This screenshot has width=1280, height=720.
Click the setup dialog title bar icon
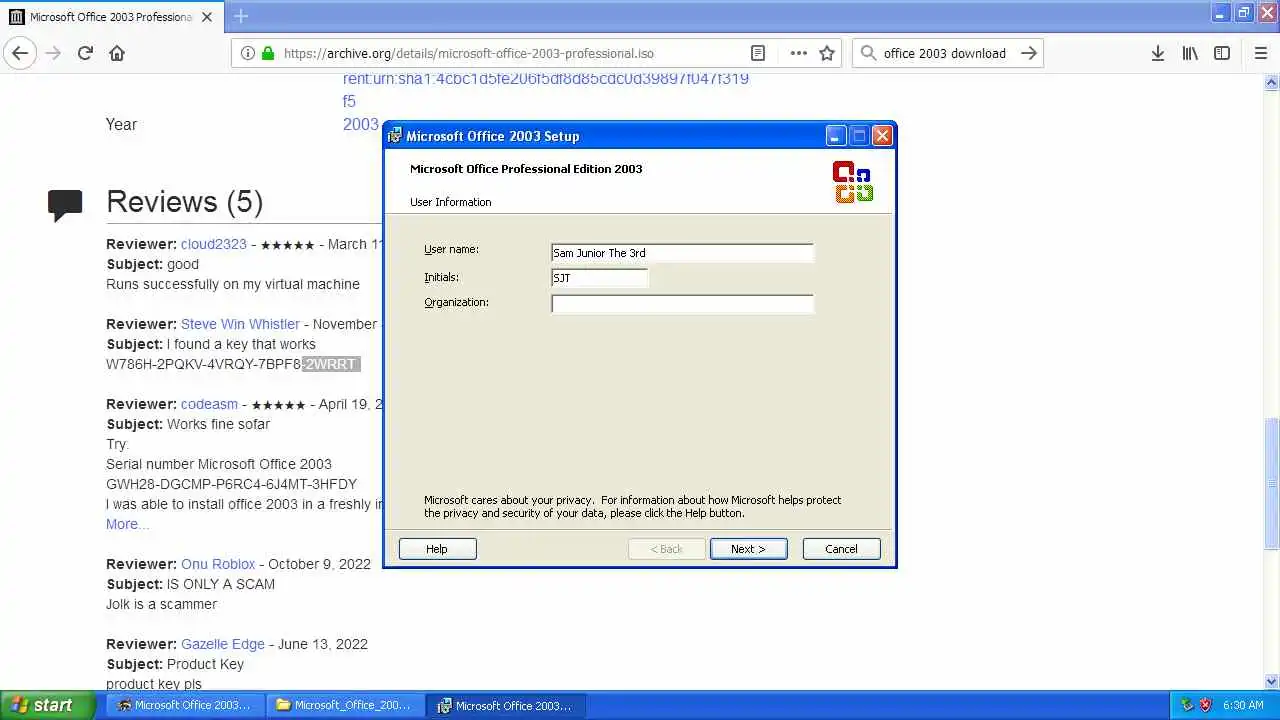tap(395, 136)
